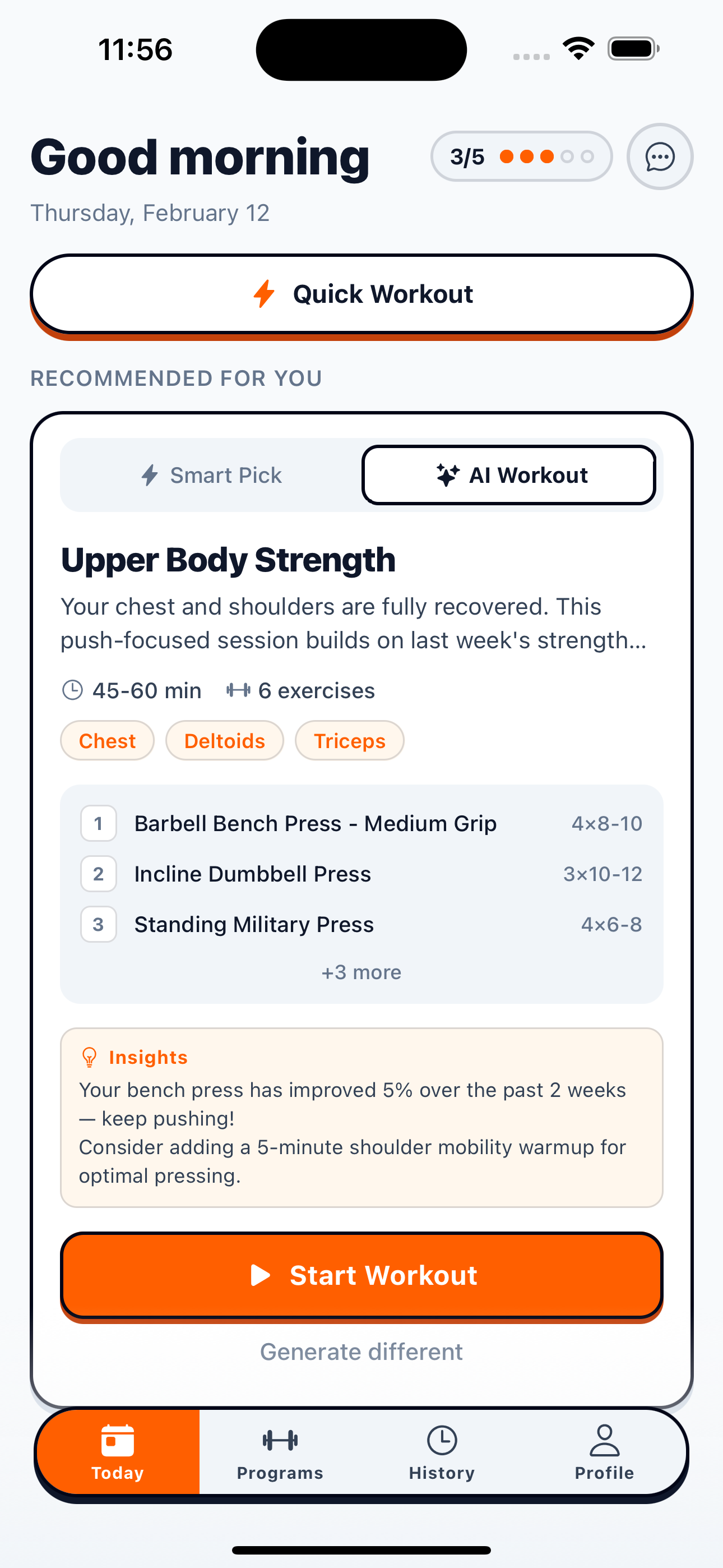Tap the Deltoids muscle tag
This screenshot has width=723, height=1568.
pos(225,741)
